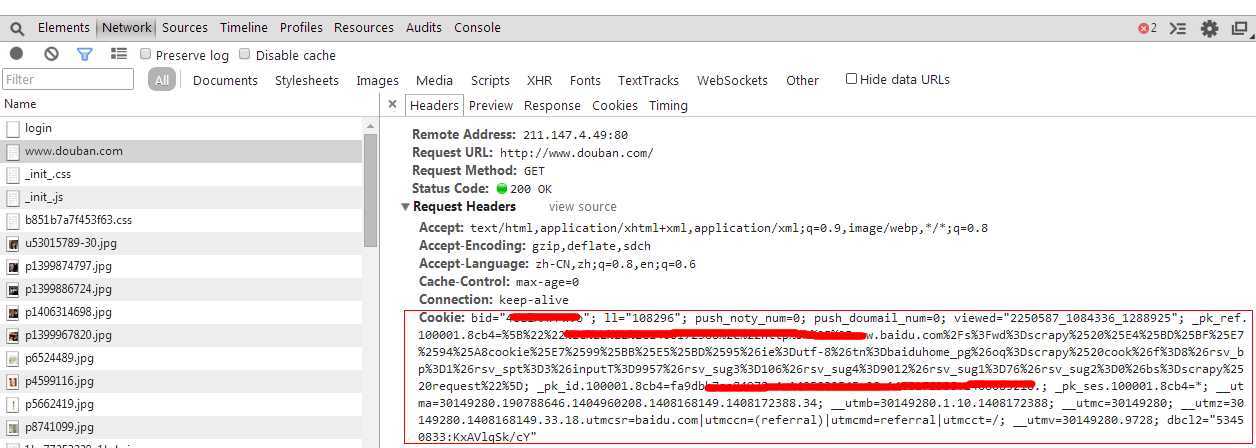Toggle the Hide data URLs checkbox

coord(851,79)
